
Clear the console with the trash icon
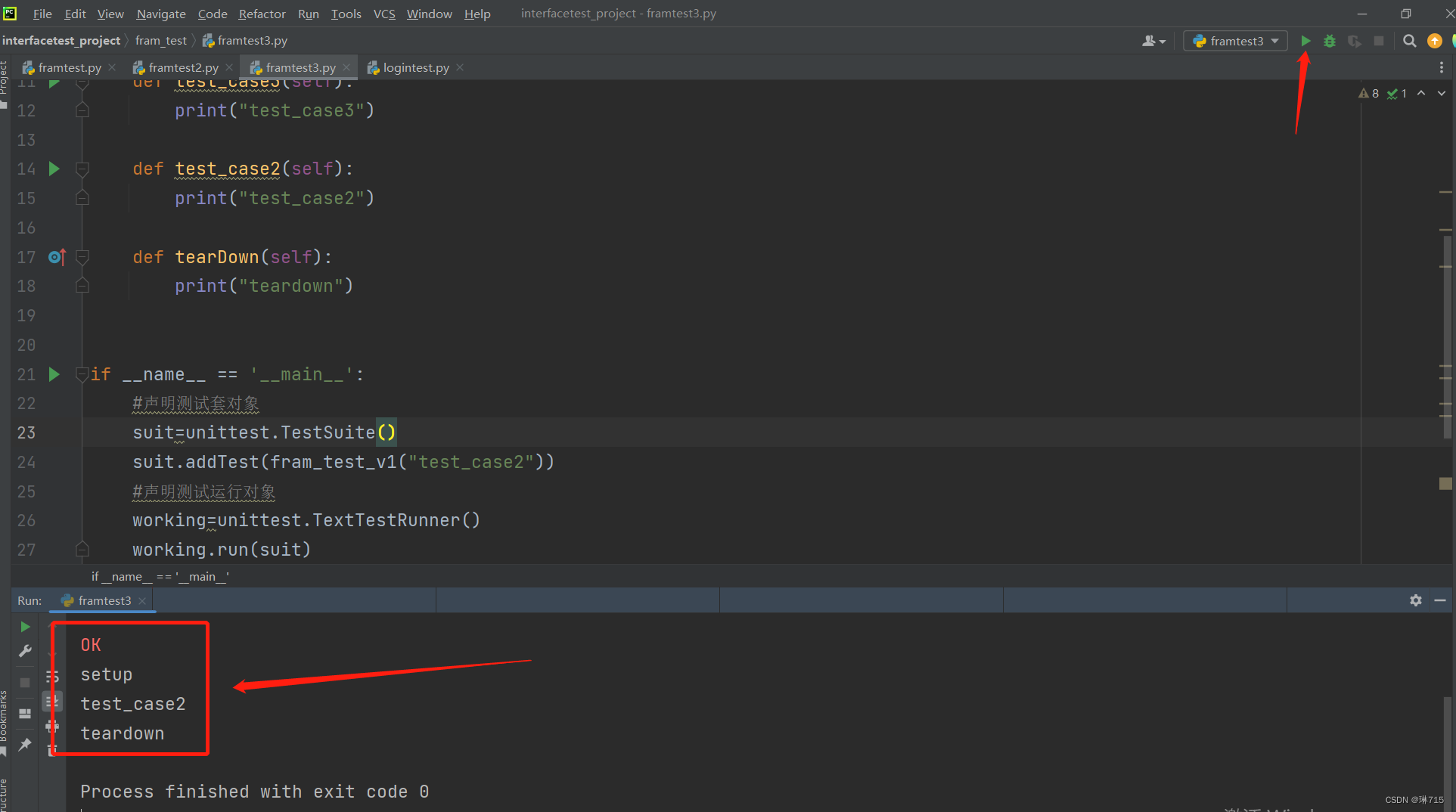click(x=52, y=751)
